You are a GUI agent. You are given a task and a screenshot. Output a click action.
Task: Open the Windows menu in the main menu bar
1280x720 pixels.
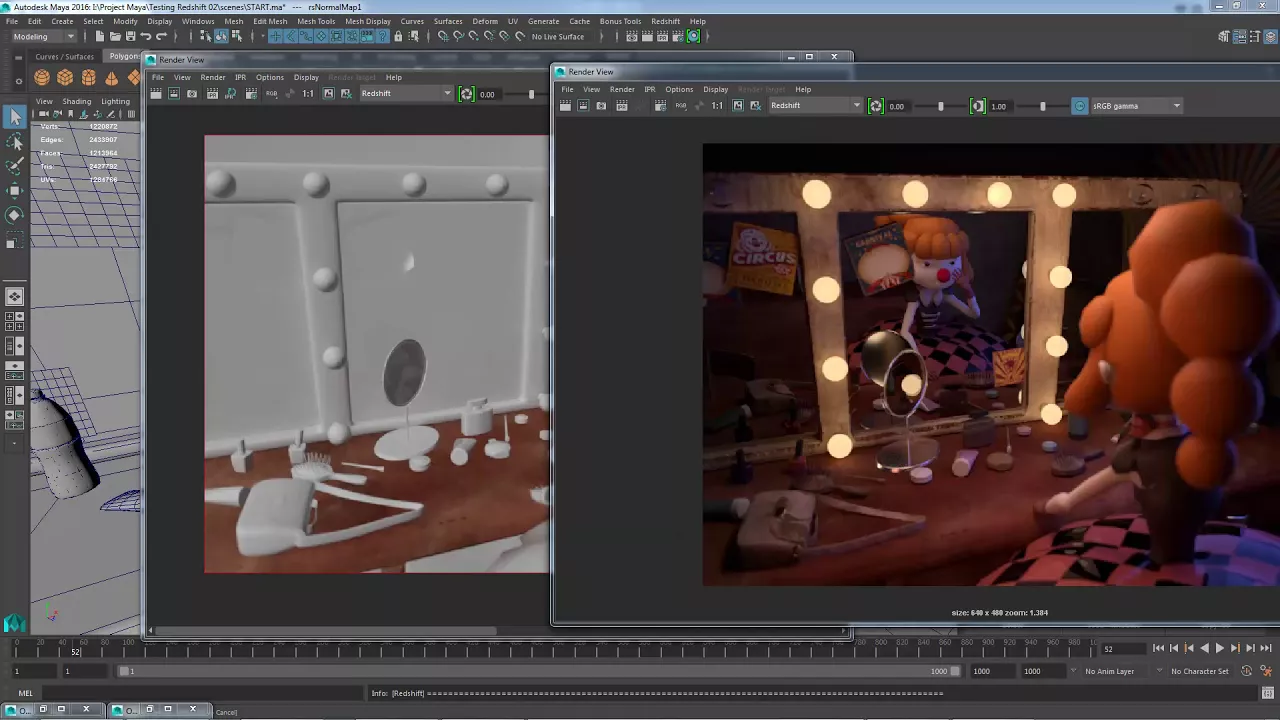pyautogui.click(x=198, y=21)
